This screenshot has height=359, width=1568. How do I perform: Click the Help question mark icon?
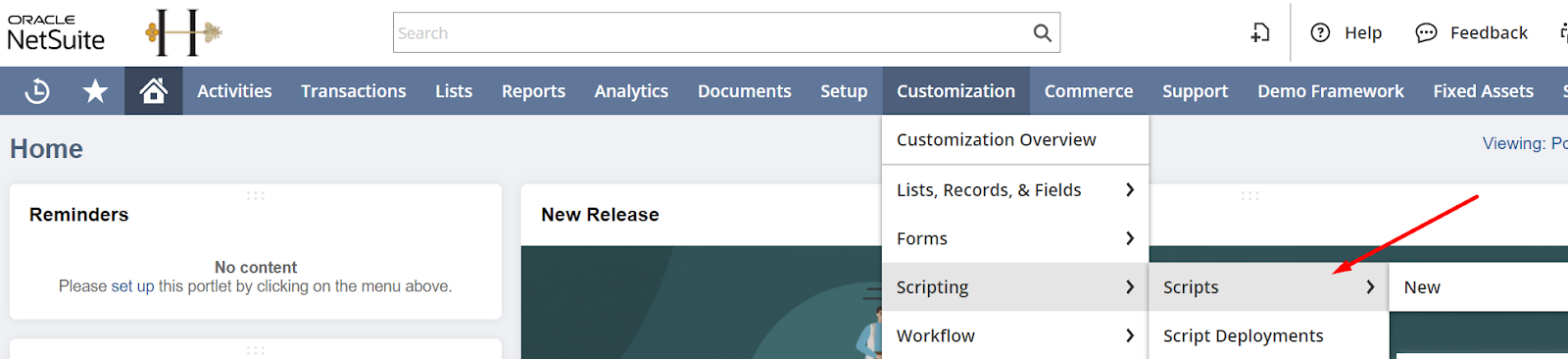point(1320,33)
